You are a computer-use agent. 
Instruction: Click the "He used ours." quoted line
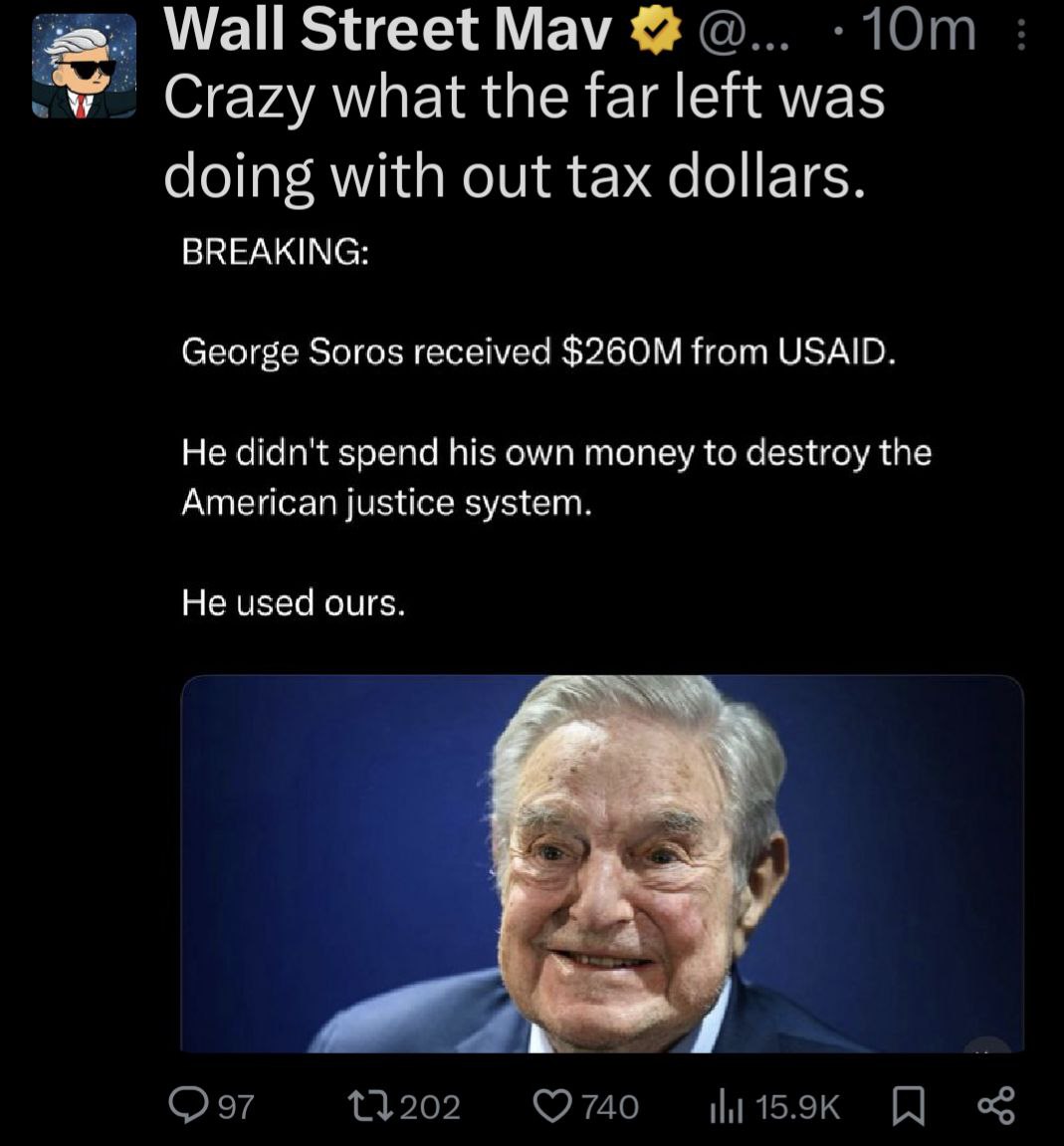tap(294, 602)
